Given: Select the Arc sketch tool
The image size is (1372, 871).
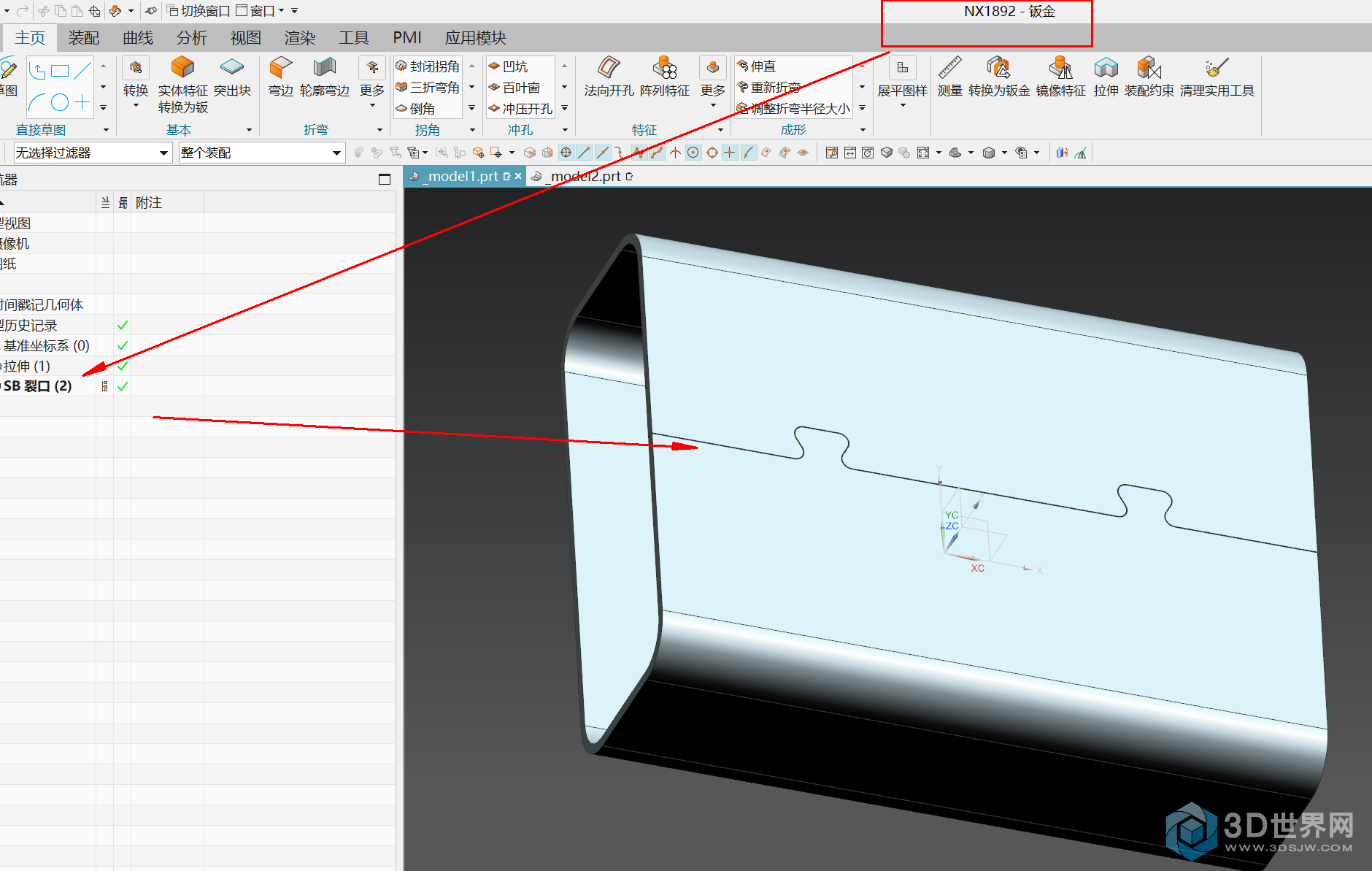Looking at the screenshot, I should click(x=38, y=102).
